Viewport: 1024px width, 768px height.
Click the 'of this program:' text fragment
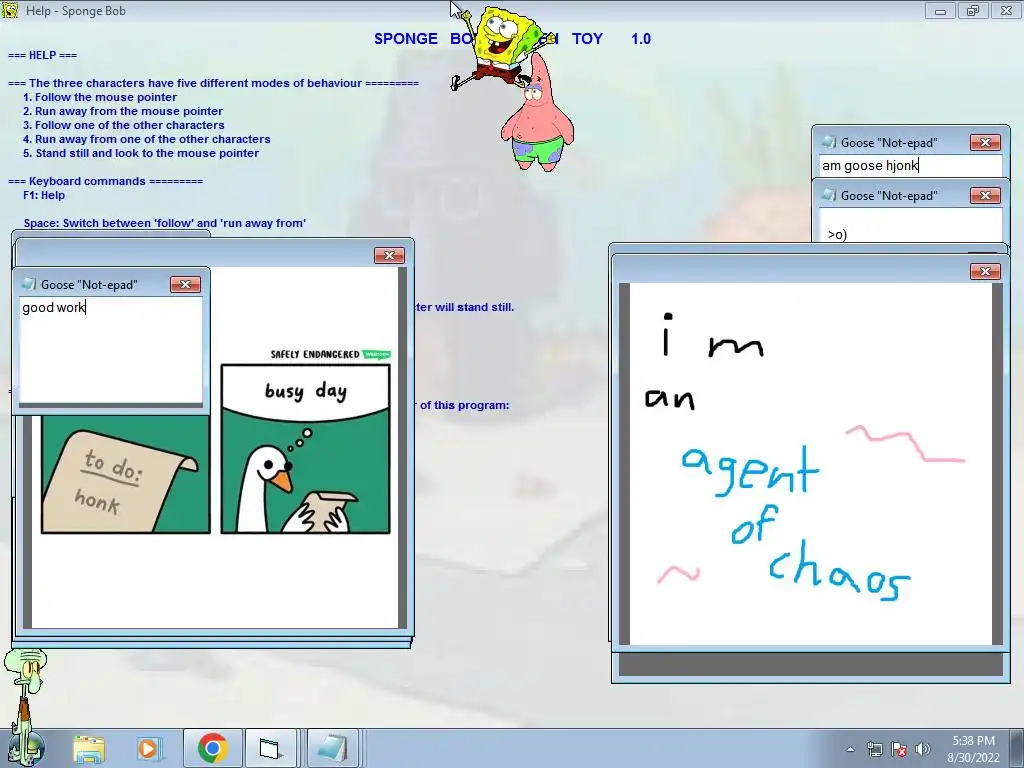(464, 405)
